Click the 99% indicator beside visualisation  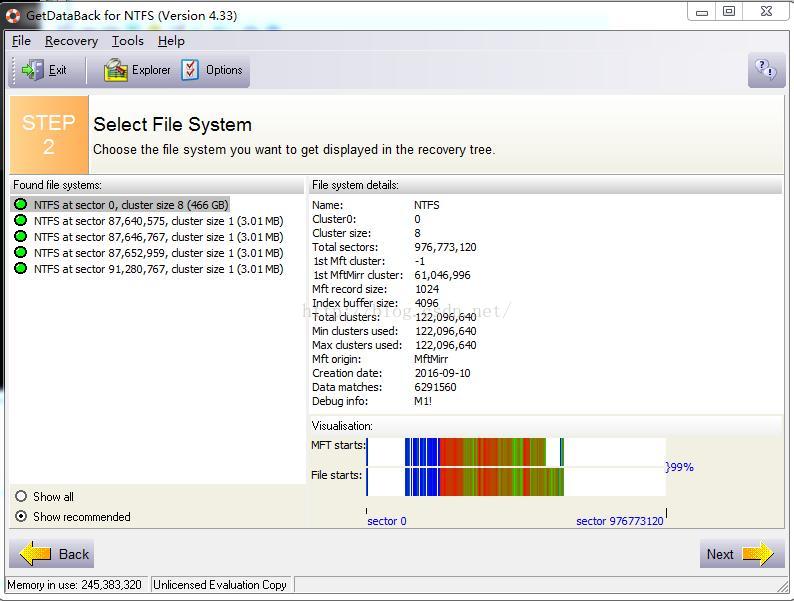click(x=680, y=467)
